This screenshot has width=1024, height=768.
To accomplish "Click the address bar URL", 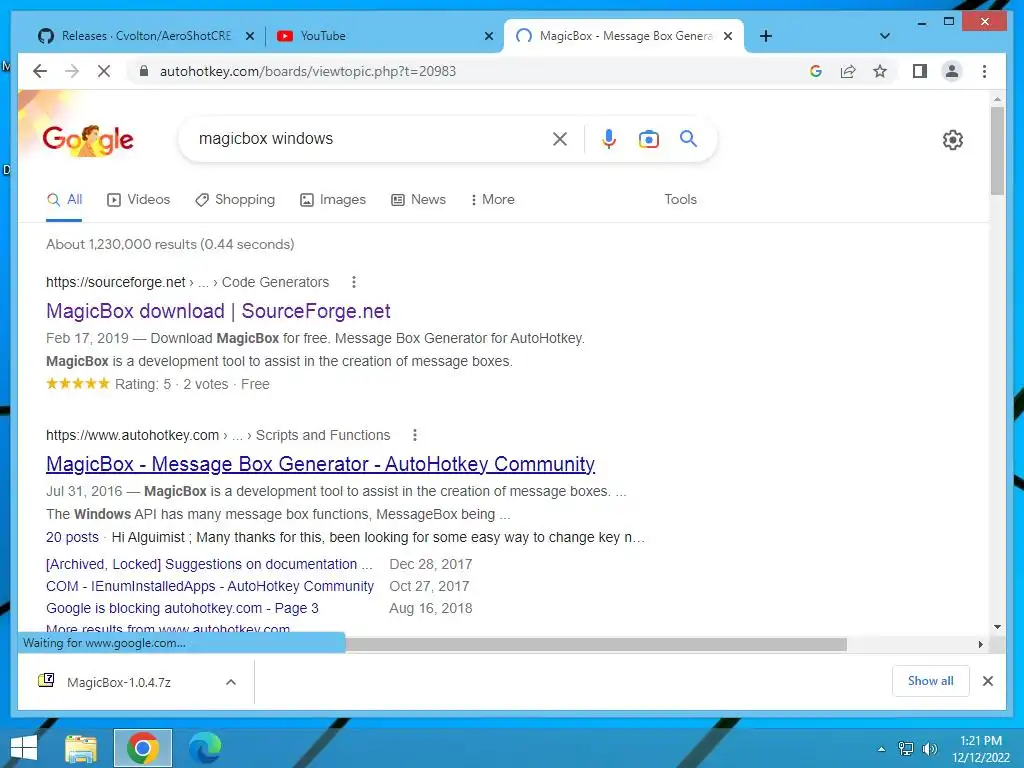I will point(308,71).
